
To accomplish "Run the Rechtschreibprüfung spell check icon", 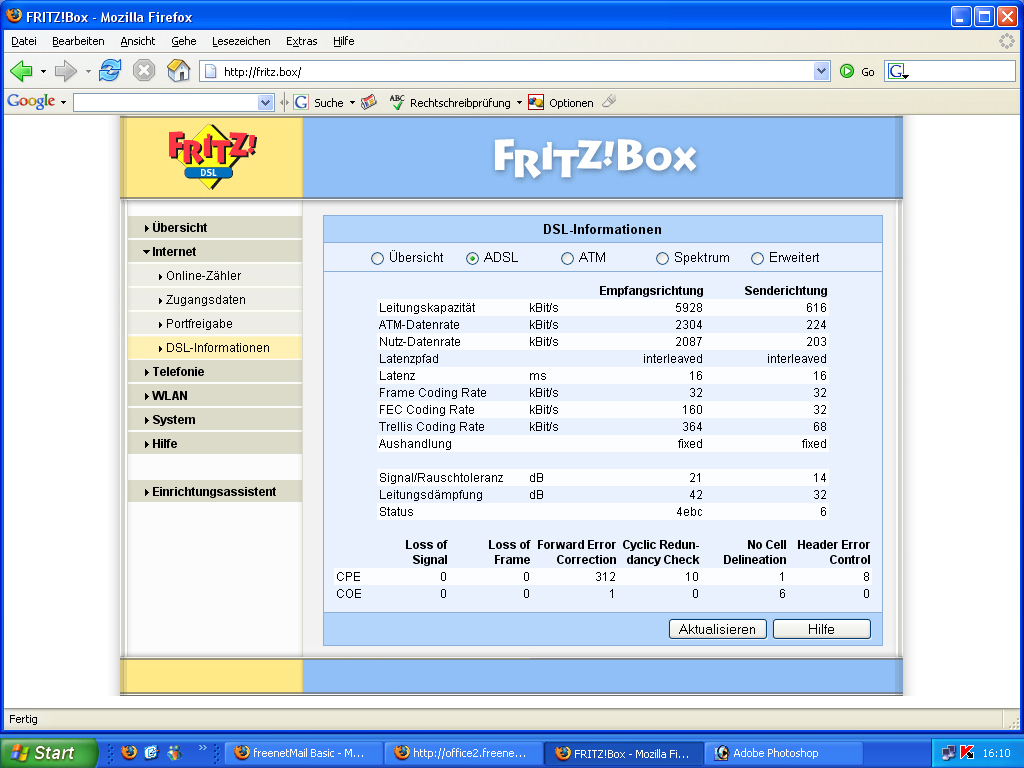I will pos(397,102).
